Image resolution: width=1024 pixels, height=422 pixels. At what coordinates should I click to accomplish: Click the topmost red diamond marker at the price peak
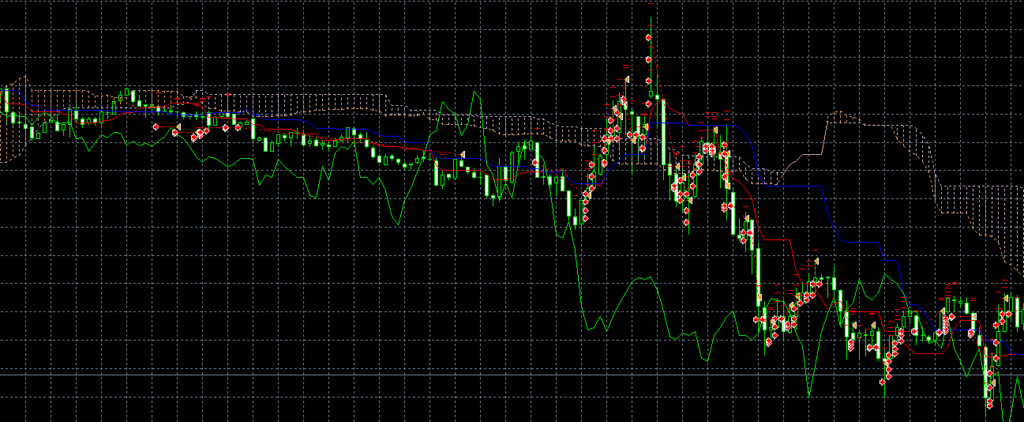click(x=649, y=38)
